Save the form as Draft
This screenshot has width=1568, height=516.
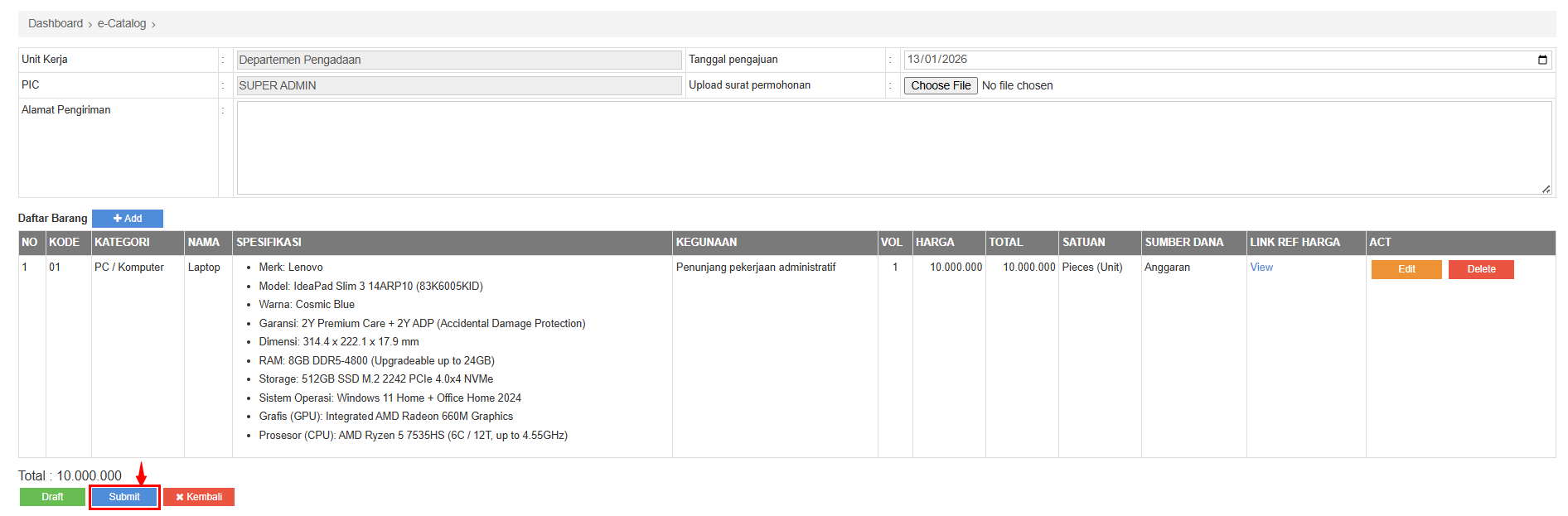pyautogui.click(x=52, y=497)
